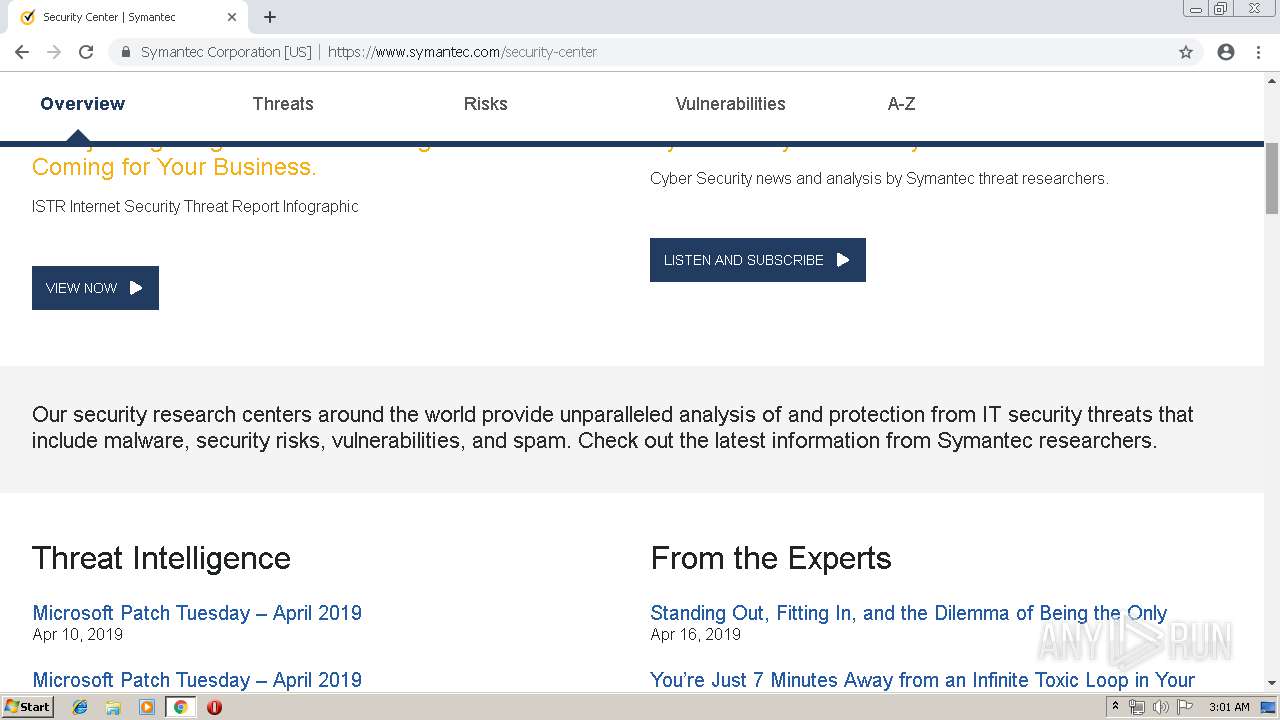Click the address bar URL
The height and width of the screenshot is (720, 1280).
click(x=462, y=52)
